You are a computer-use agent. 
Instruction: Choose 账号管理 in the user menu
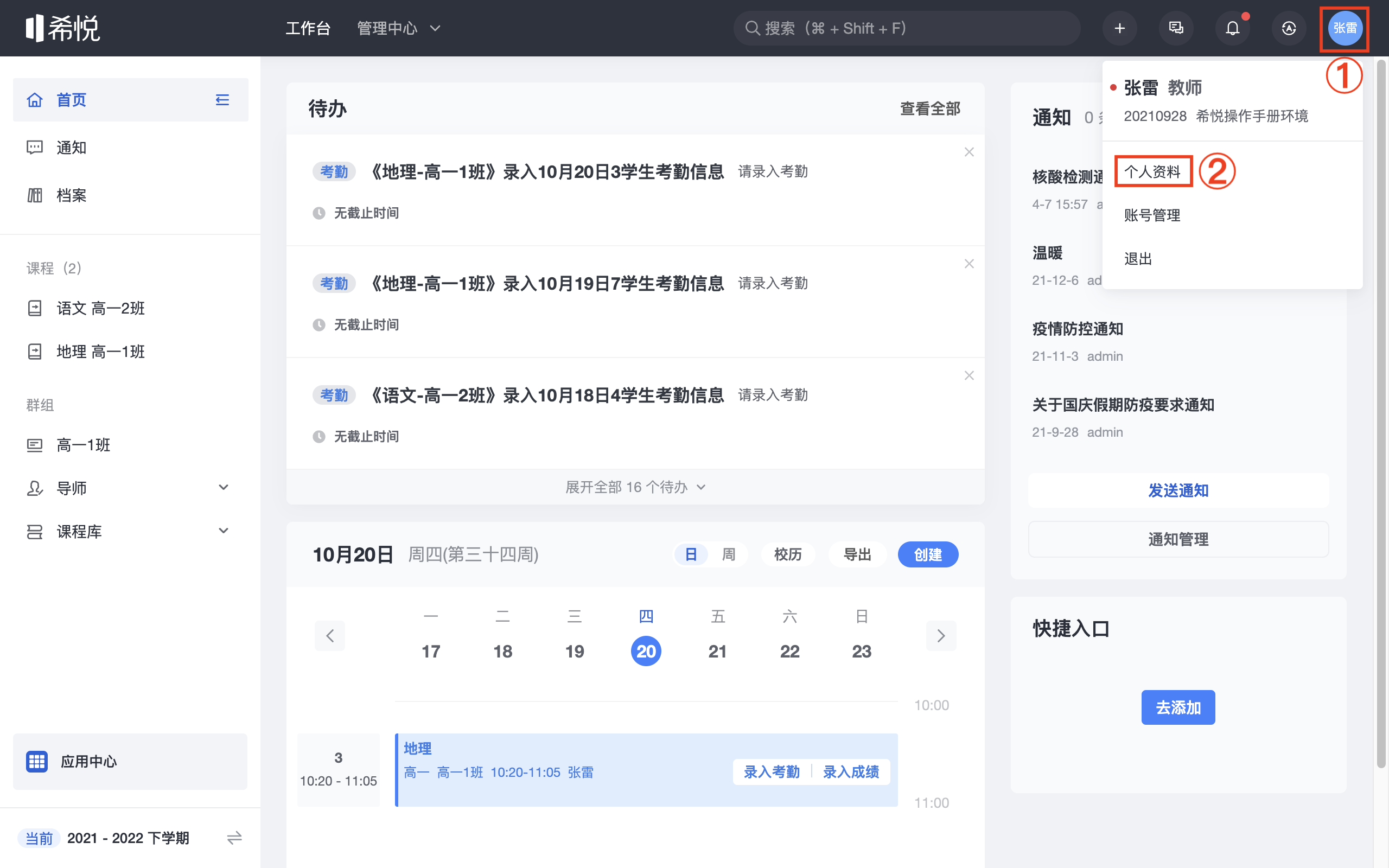tap(1152, 215)
